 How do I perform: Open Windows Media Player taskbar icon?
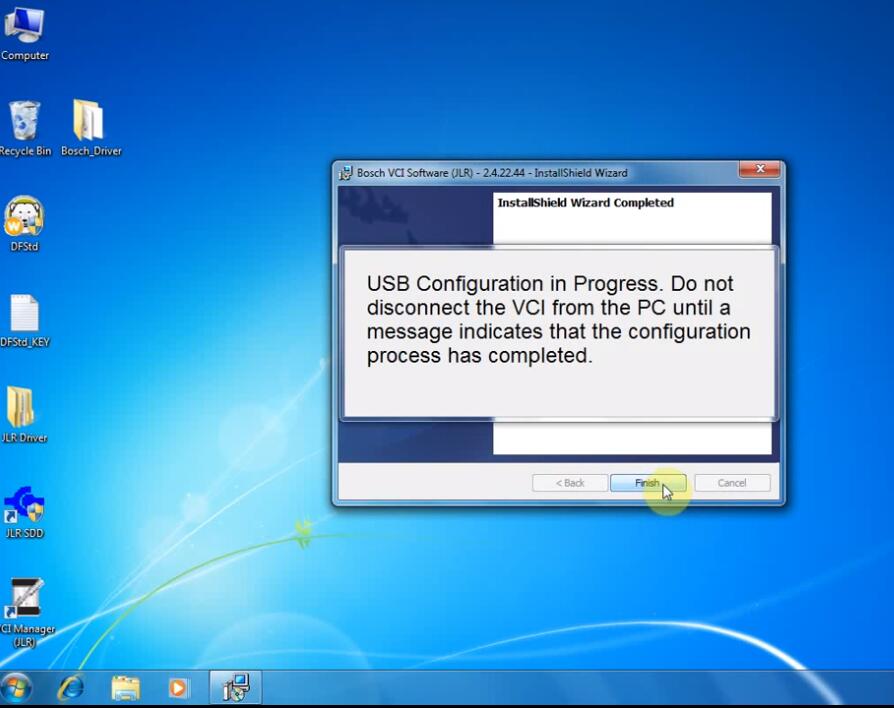[x=178, y=688]
